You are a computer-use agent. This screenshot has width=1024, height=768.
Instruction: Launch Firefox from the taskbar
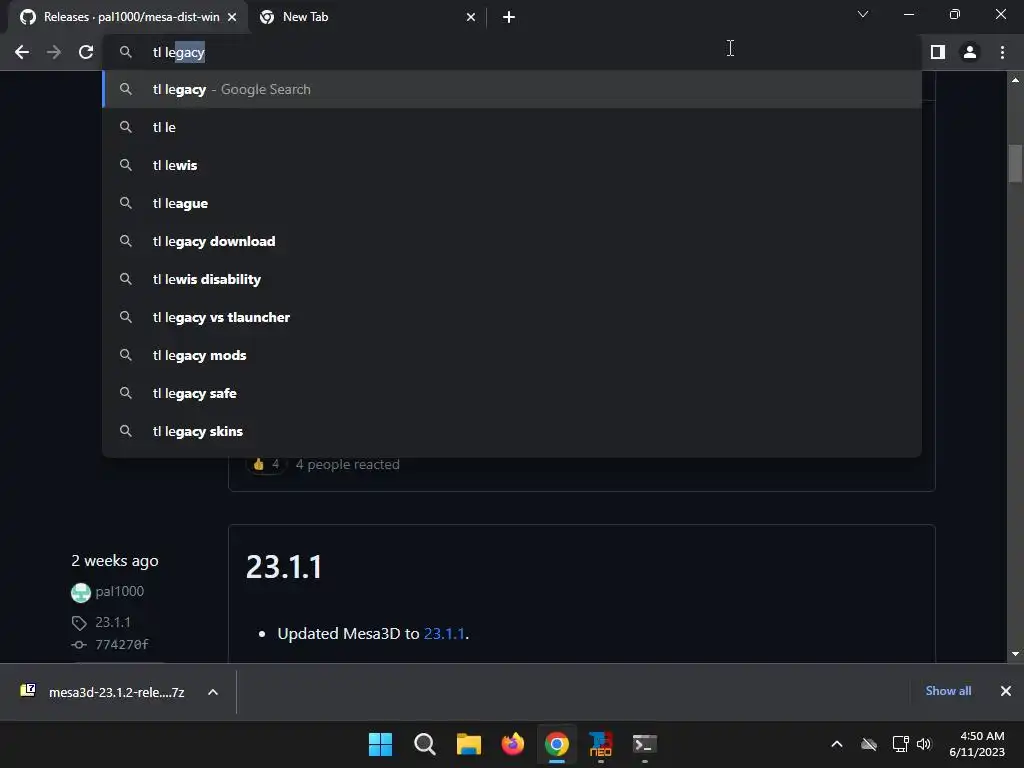[513, 744]
